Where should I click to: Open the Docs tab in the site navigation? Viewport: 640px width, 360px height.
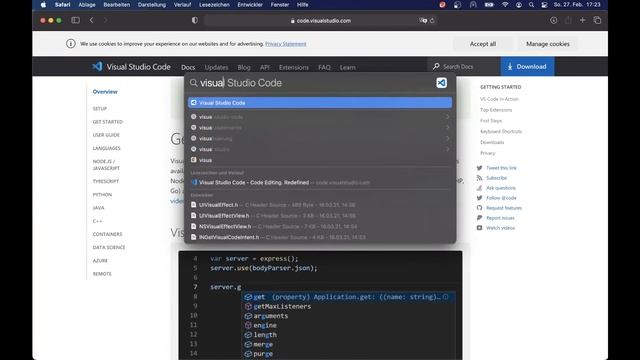(188, 67)
